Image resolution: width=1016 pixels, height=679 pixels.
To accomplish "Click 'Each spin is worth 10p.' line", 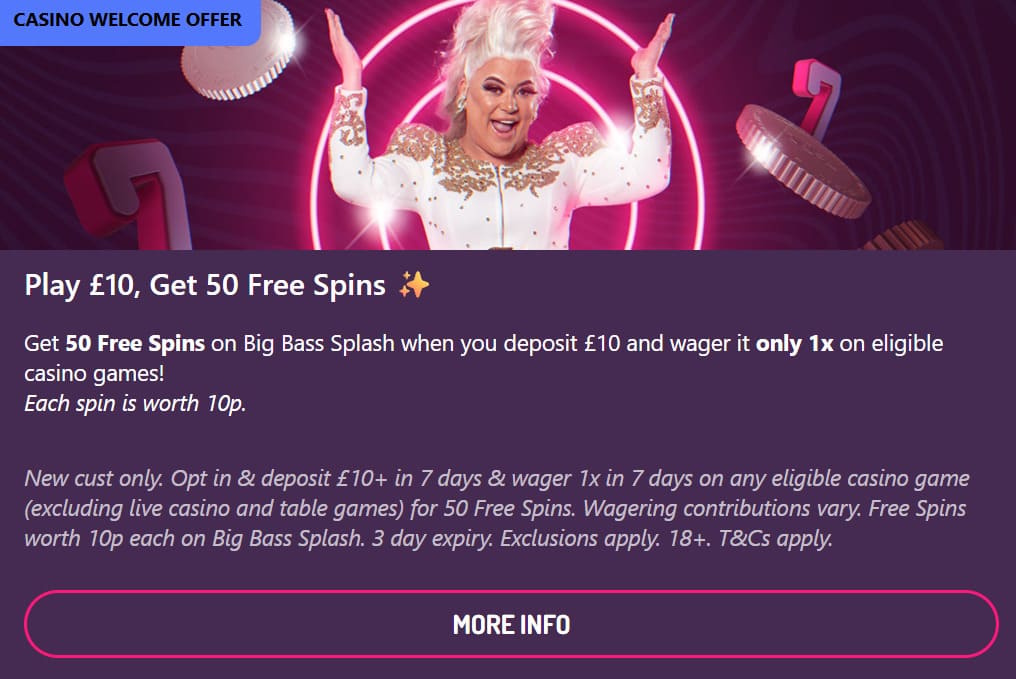I will tap(135, 404).
